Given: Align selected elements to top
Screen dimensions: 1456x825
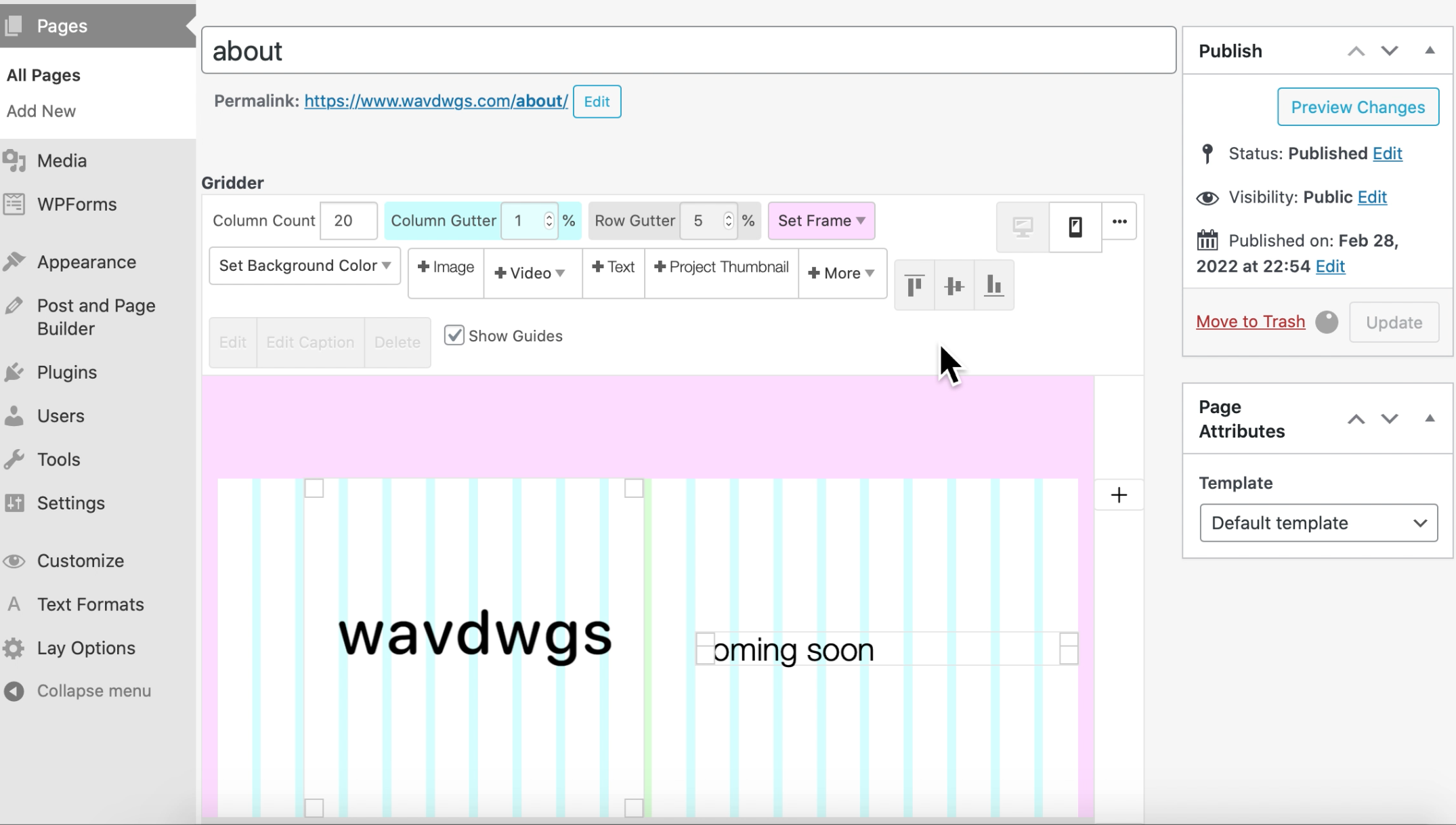Looking at the screenshot, I should (x=914, y=285).
